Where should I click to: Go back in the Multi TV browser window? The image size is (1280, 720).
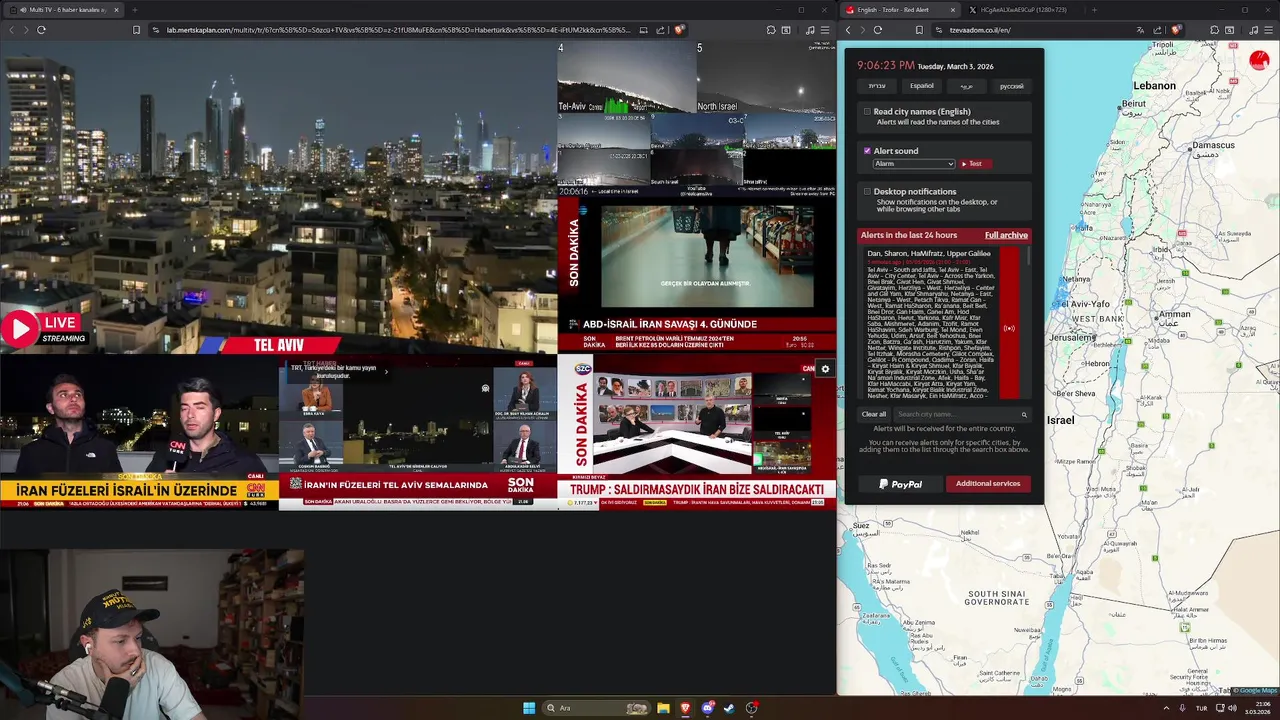11,30
